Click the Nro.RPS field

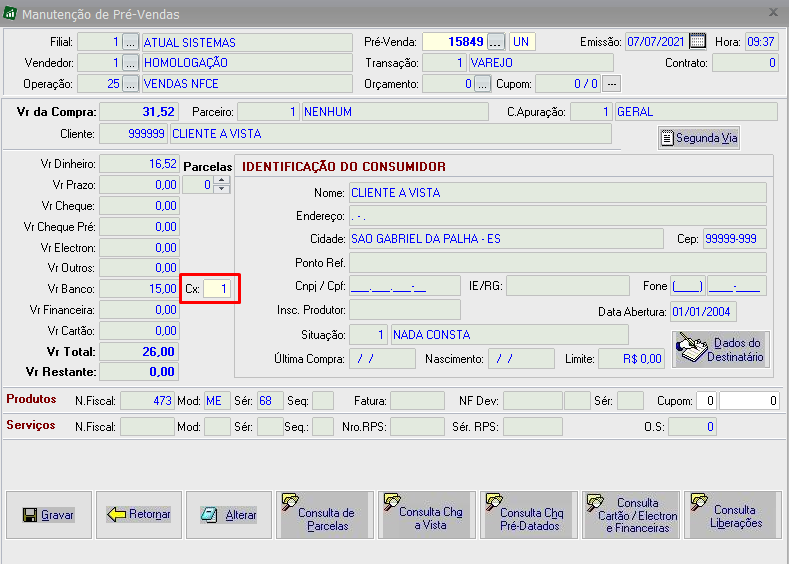[417, 427]
